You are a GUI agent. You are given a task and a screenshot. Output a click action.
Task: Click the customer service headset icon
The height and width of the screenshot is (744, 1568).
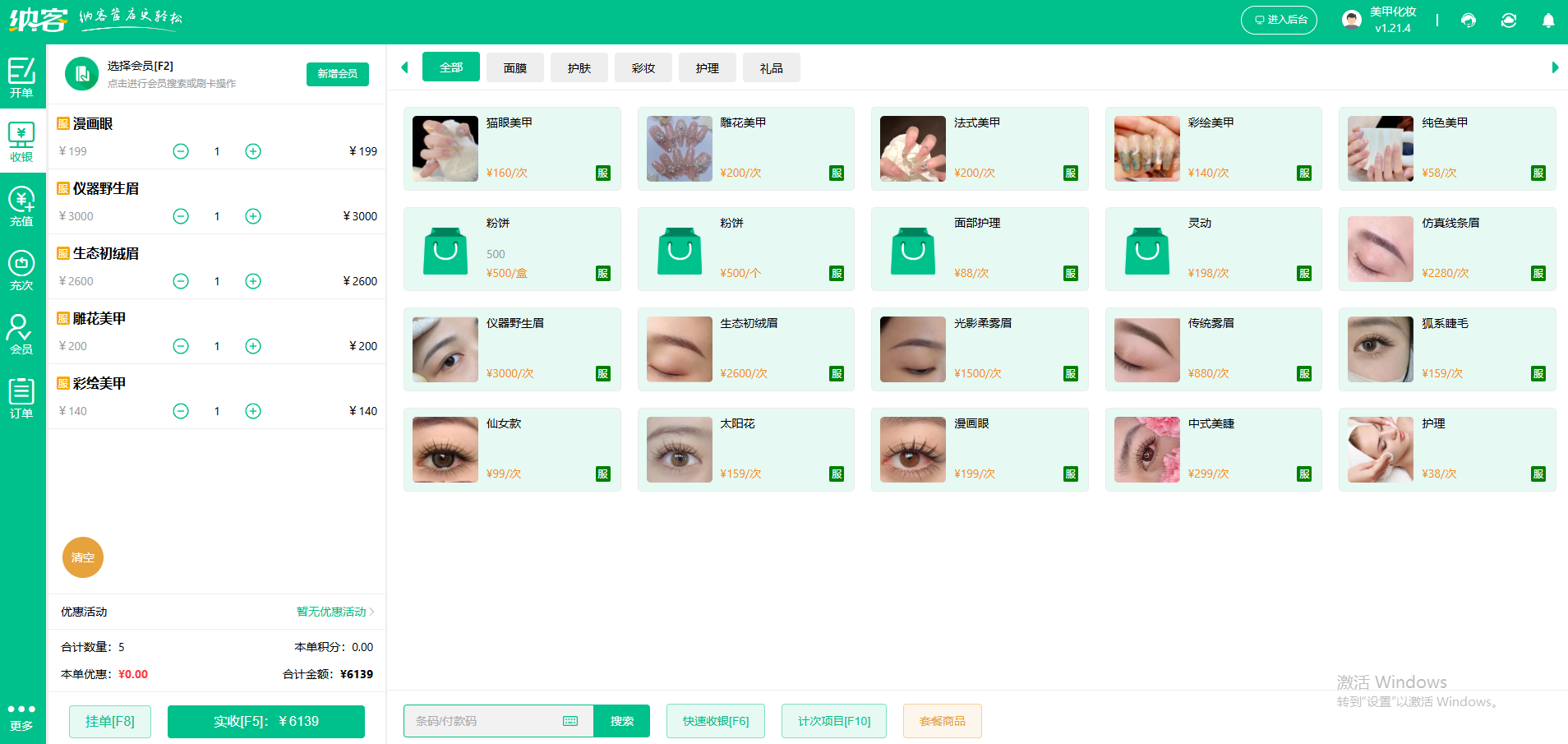(1469, 21)
